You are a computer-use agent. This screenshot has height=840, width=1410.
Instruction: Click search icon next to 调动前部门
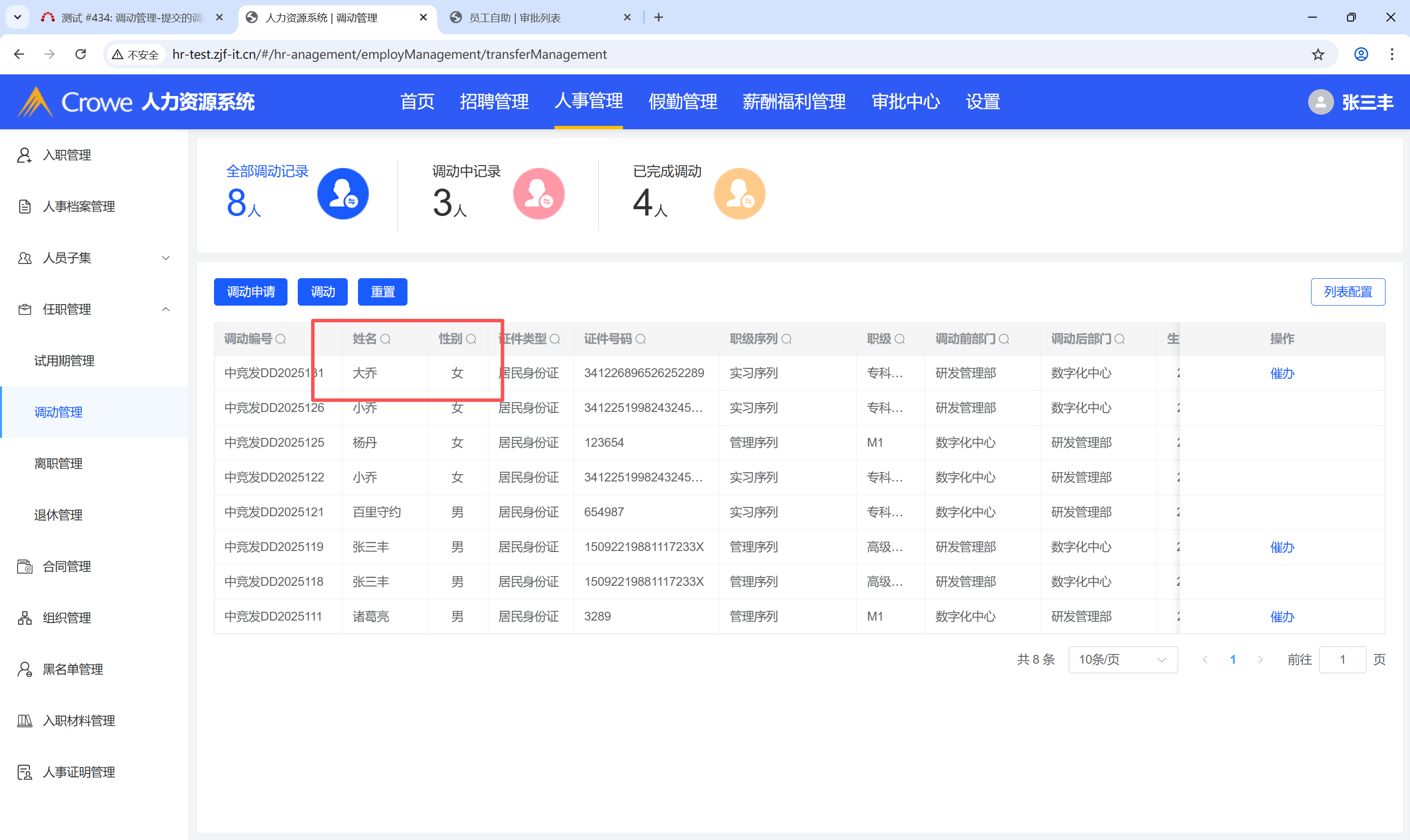(x=1004, y=339)
